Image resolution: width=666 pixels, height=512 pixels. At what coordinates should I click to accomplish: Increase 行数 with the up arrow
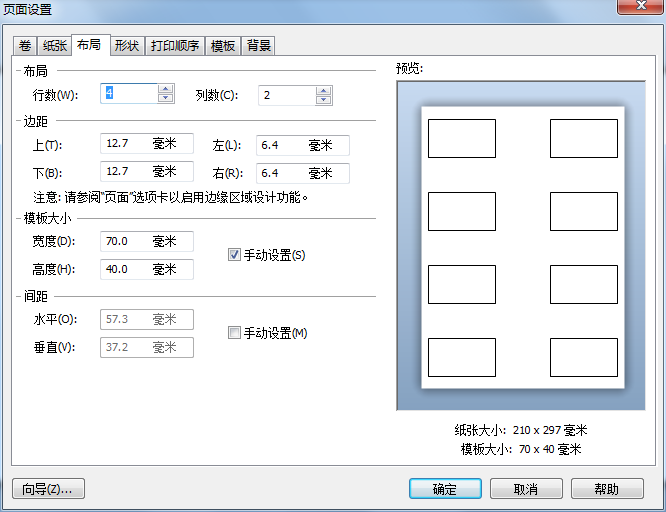point(165,90)
